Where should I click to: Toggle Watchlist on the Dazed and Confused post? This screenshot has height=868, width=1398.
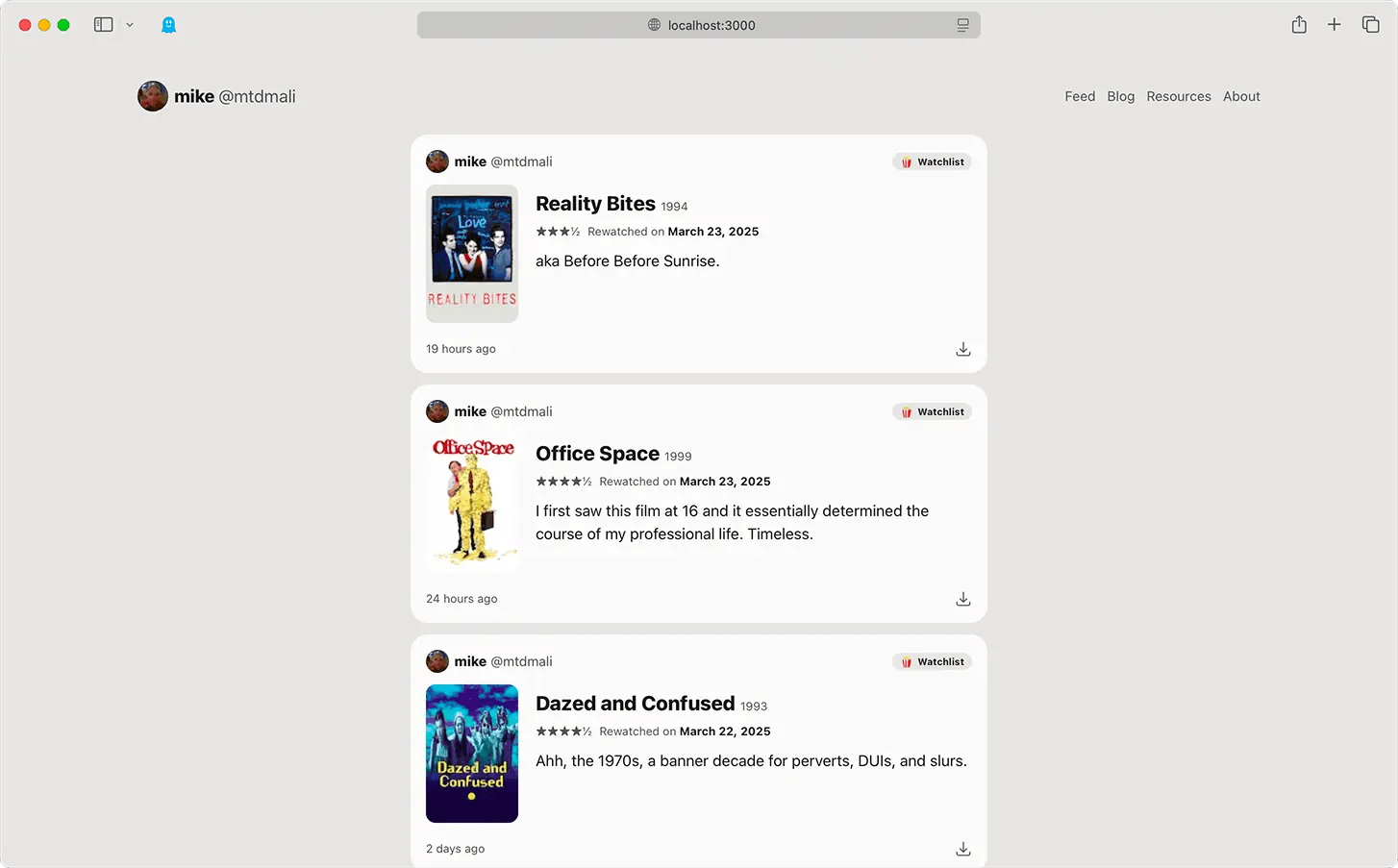click(932, 661)
